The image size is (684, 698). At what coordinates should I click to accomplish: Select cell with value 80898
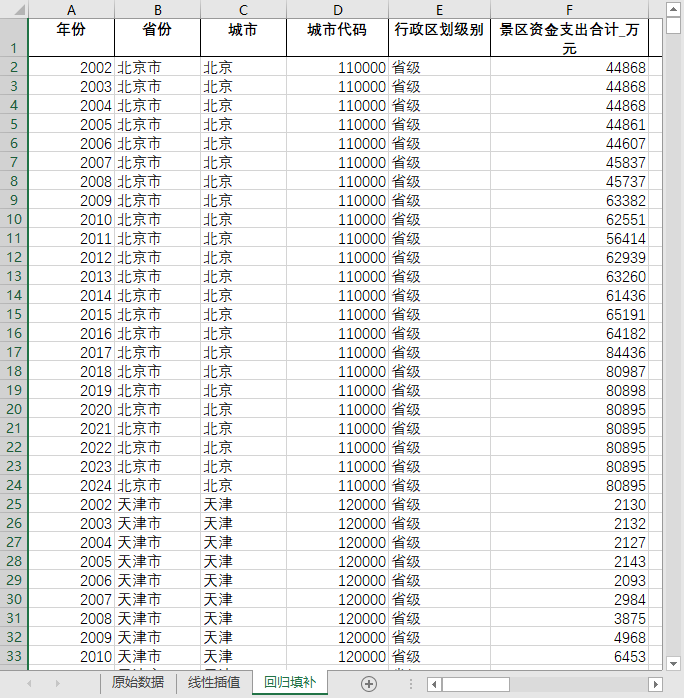570,390
